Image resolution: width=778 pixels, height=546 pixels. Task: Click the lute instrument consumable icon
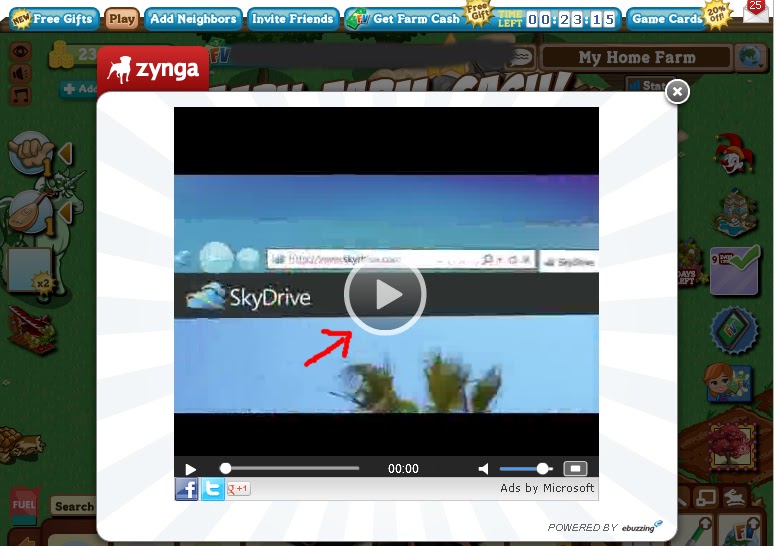[30, 212]
